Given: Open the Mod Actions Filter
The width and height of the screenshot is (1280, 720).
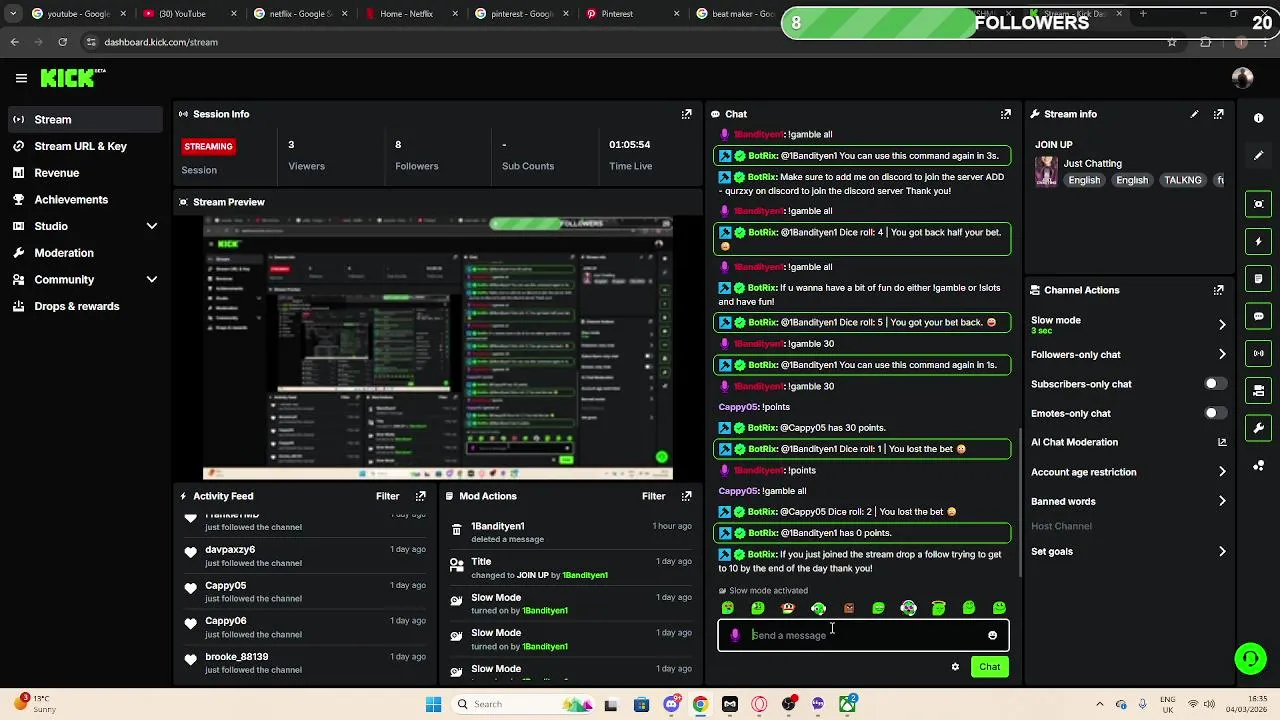Looking at the screenshot, I should 653,496.
